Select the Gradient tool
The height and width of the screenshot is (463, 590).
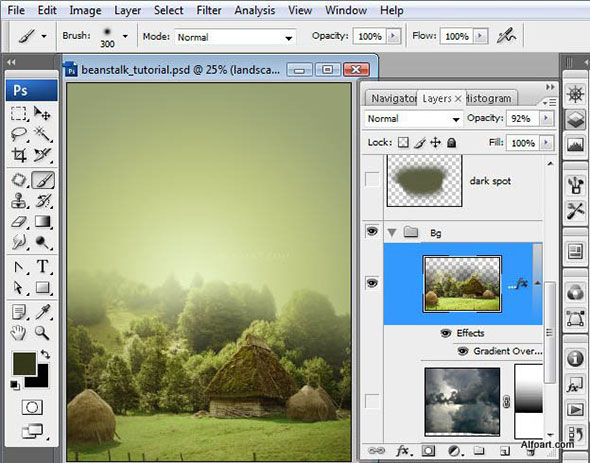[x=43, y=222]
